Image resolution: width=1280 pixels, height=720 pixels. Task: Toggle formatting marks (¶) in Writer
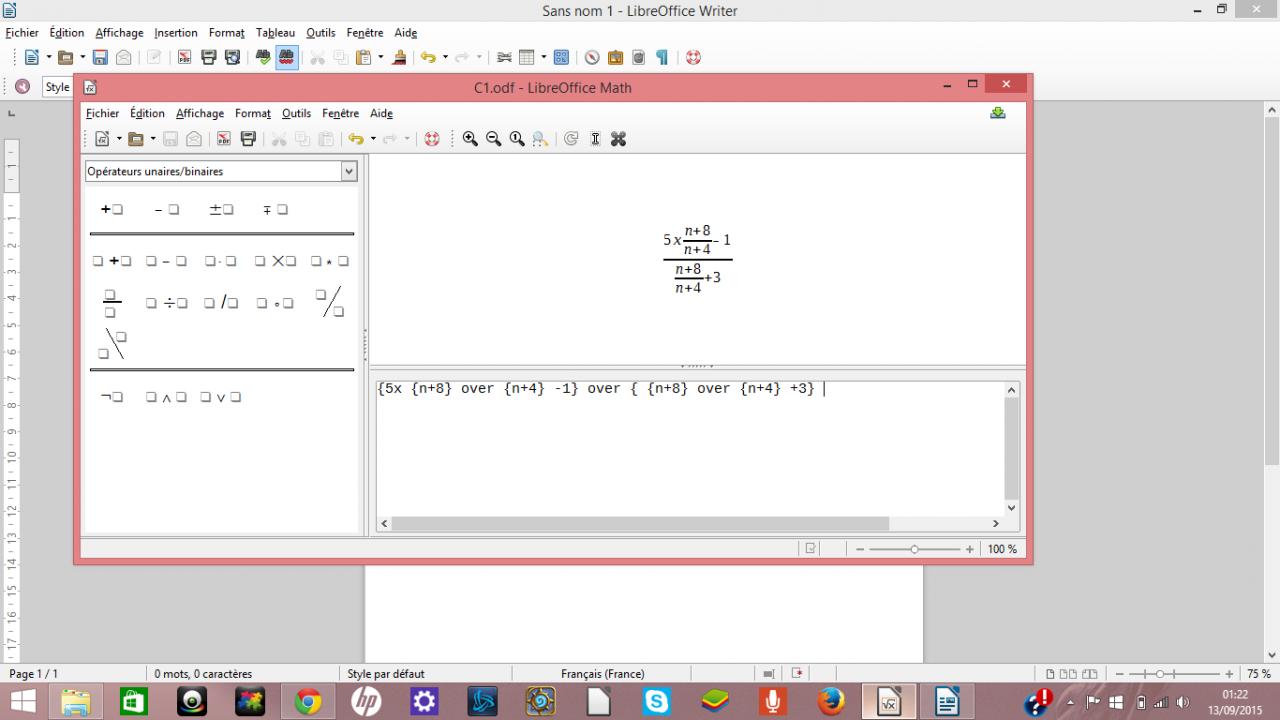(x=662, y=58)
